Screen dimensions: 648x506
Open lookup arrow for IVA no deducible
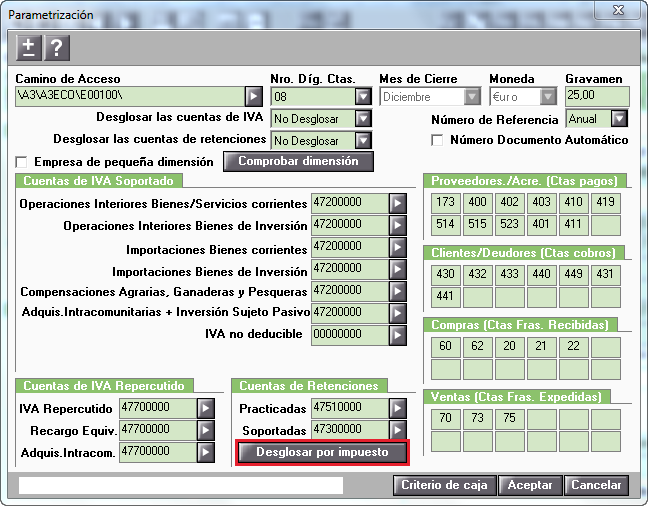tap(398, 335)
